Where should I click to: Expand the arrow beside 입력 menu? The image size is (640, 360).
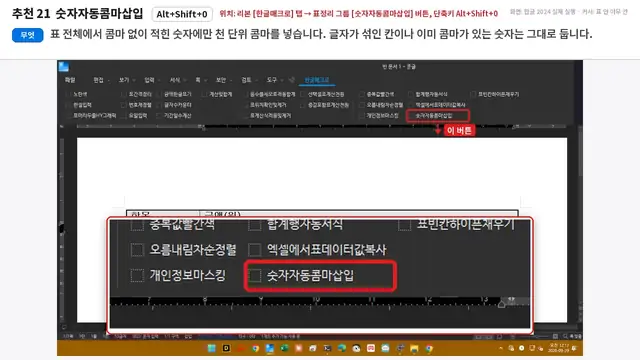click(x=159, y=80)
